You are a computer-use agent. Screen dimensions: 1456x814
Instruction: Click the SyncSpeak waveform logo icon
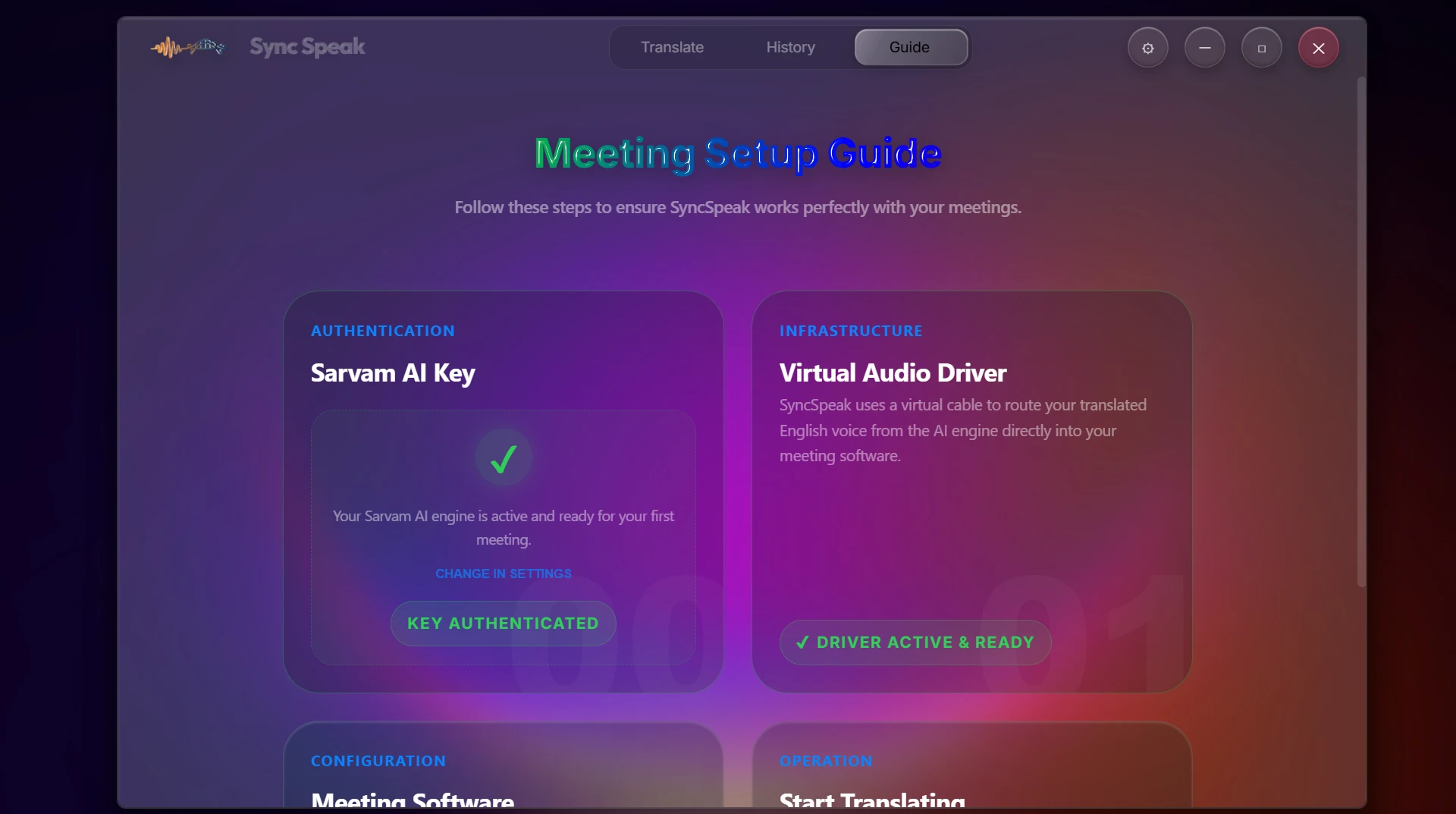[x=187, y=47]
